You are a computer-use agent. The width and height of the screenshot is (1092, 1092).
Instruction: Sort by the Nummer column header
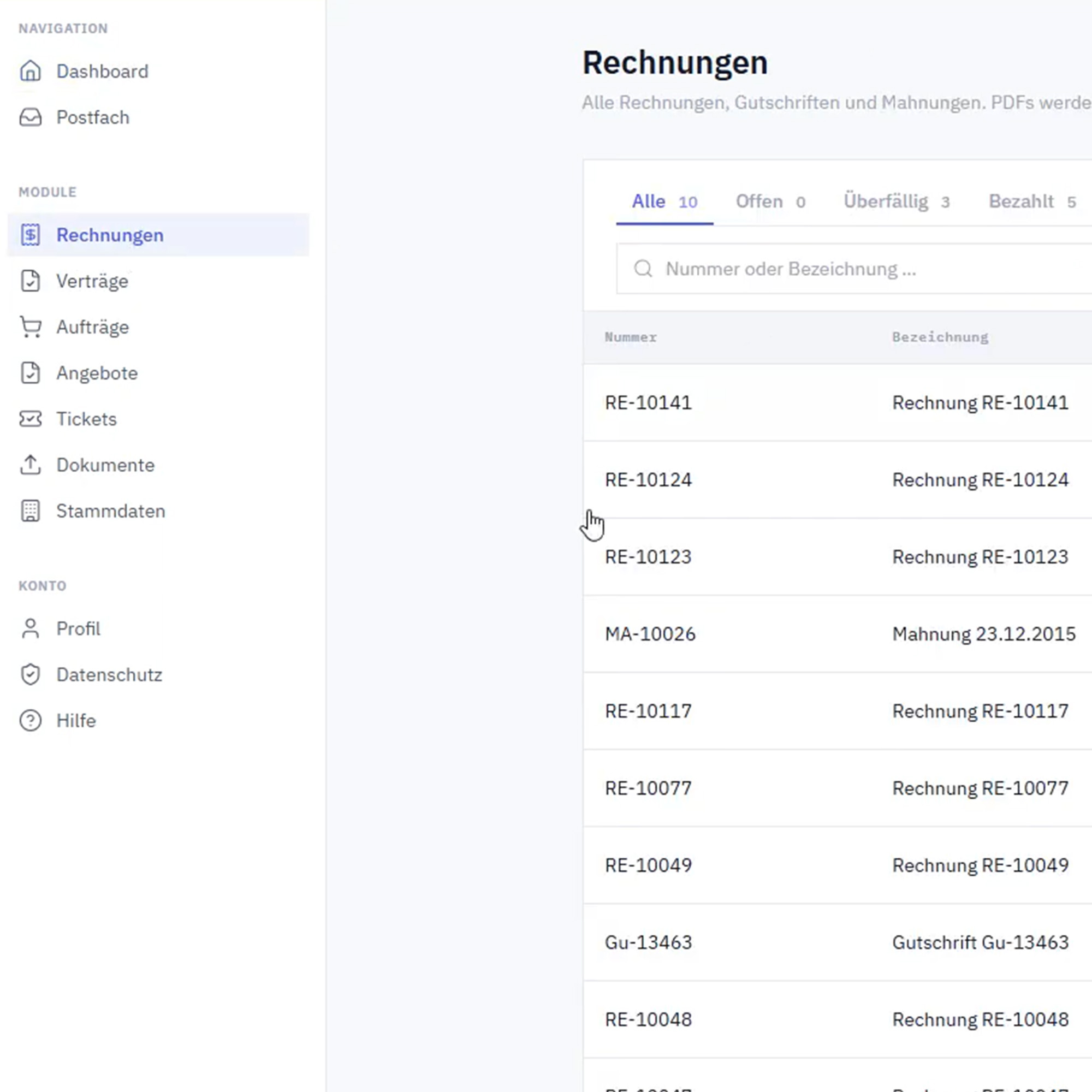point(631,337)
